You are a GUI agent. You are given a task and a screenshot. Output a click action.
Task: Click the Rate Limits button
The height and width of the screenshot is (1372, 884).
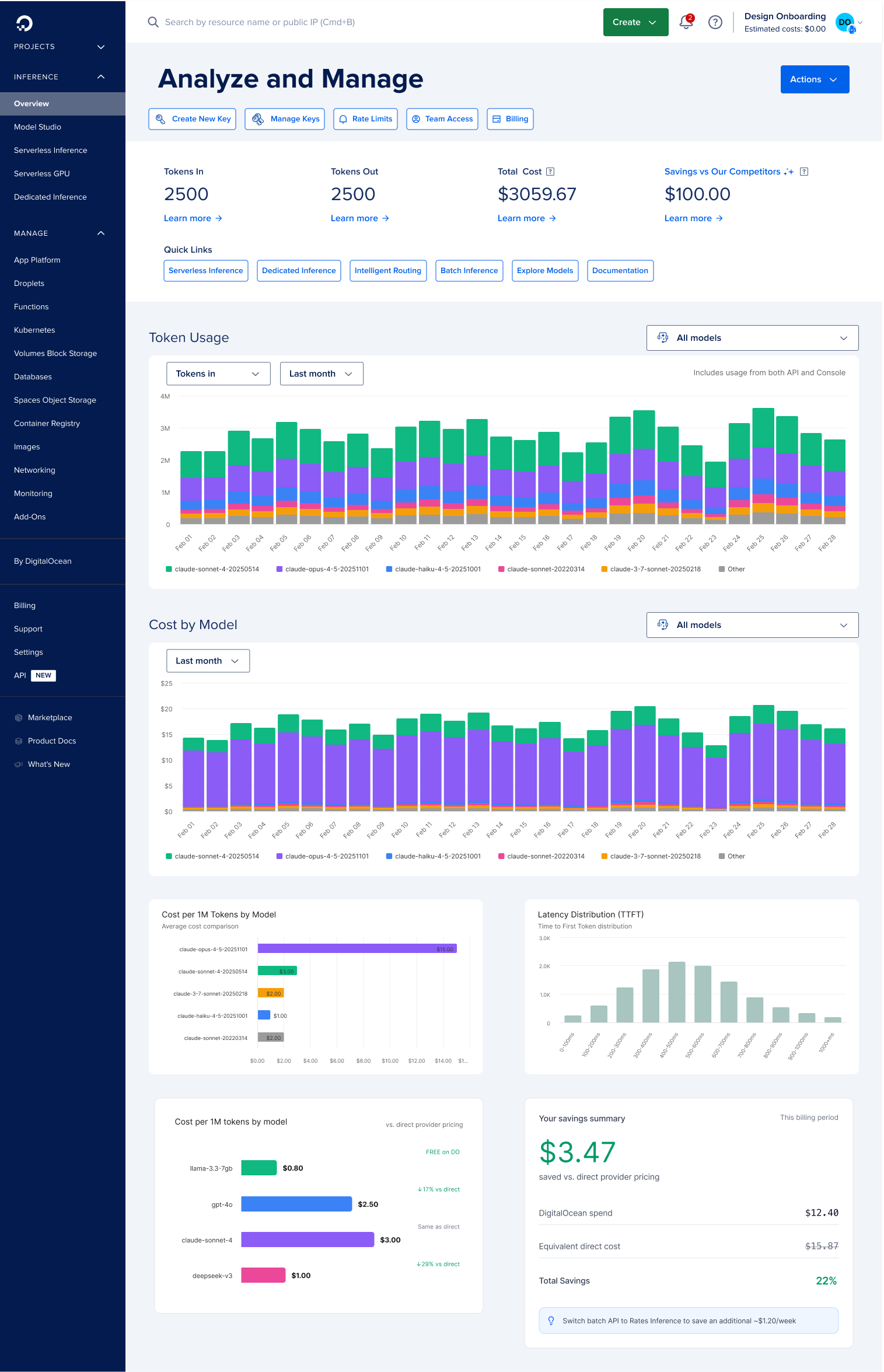click(365, 119)
